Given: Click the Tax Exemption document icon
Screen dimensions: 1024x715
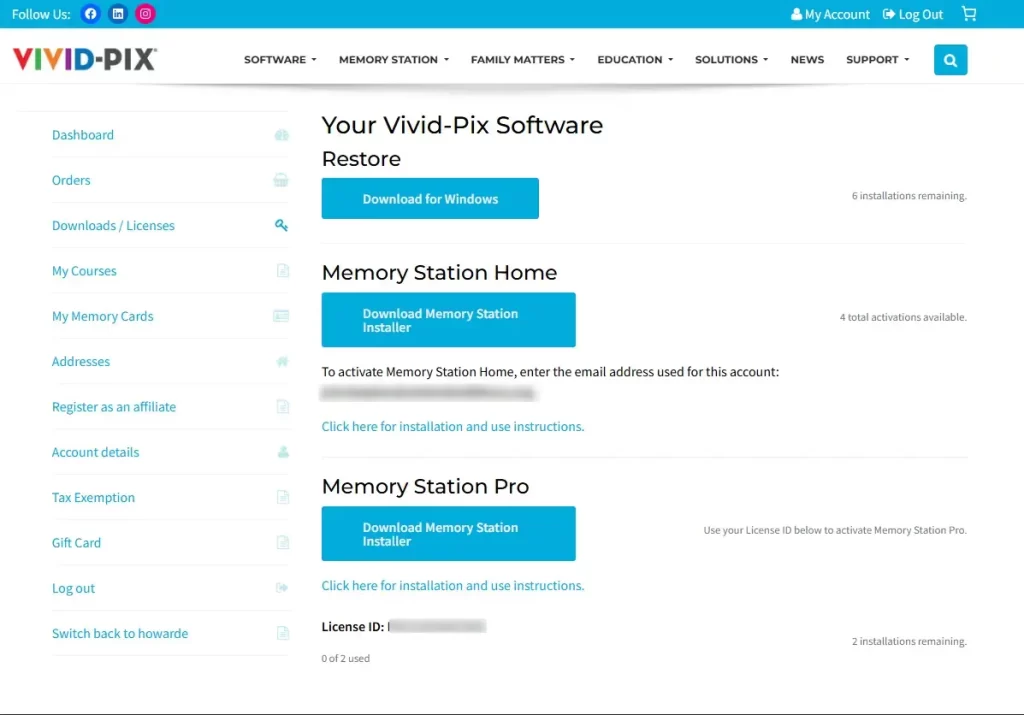Looking at the screenshot, I should [283, 498].
